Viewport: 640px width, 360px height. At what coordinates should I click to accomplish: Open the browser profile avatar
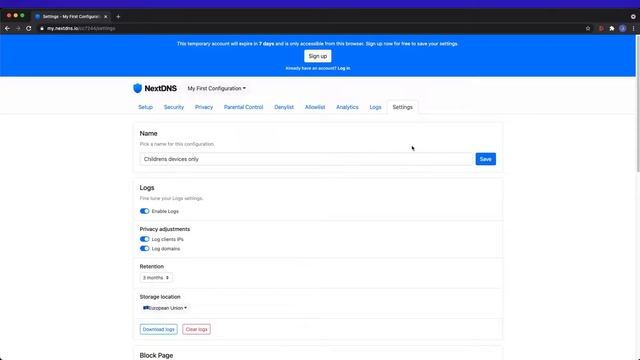622,28
